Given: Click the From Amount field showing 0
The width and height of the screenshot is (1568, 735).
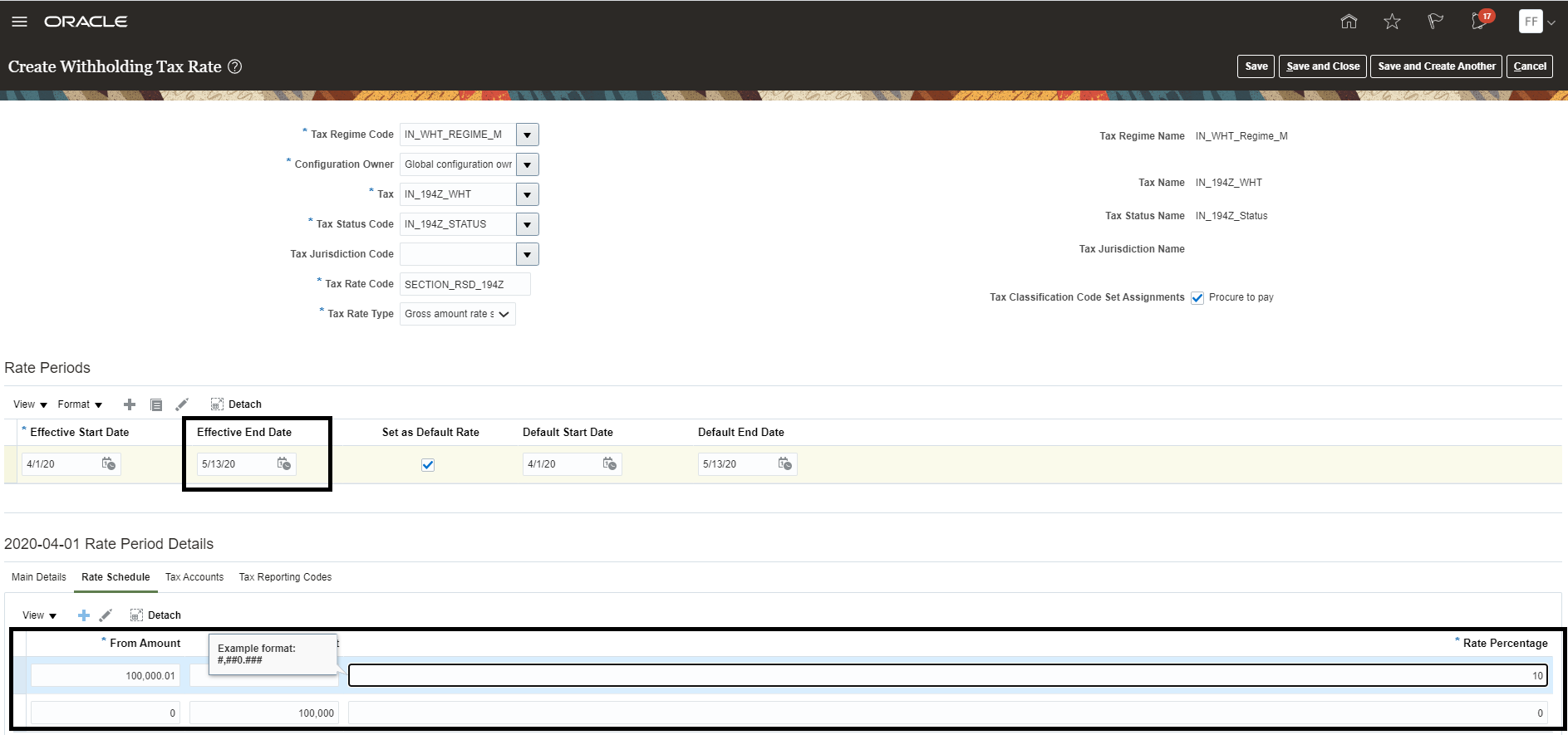Looking at the screenshot, I should click(106, 713).
